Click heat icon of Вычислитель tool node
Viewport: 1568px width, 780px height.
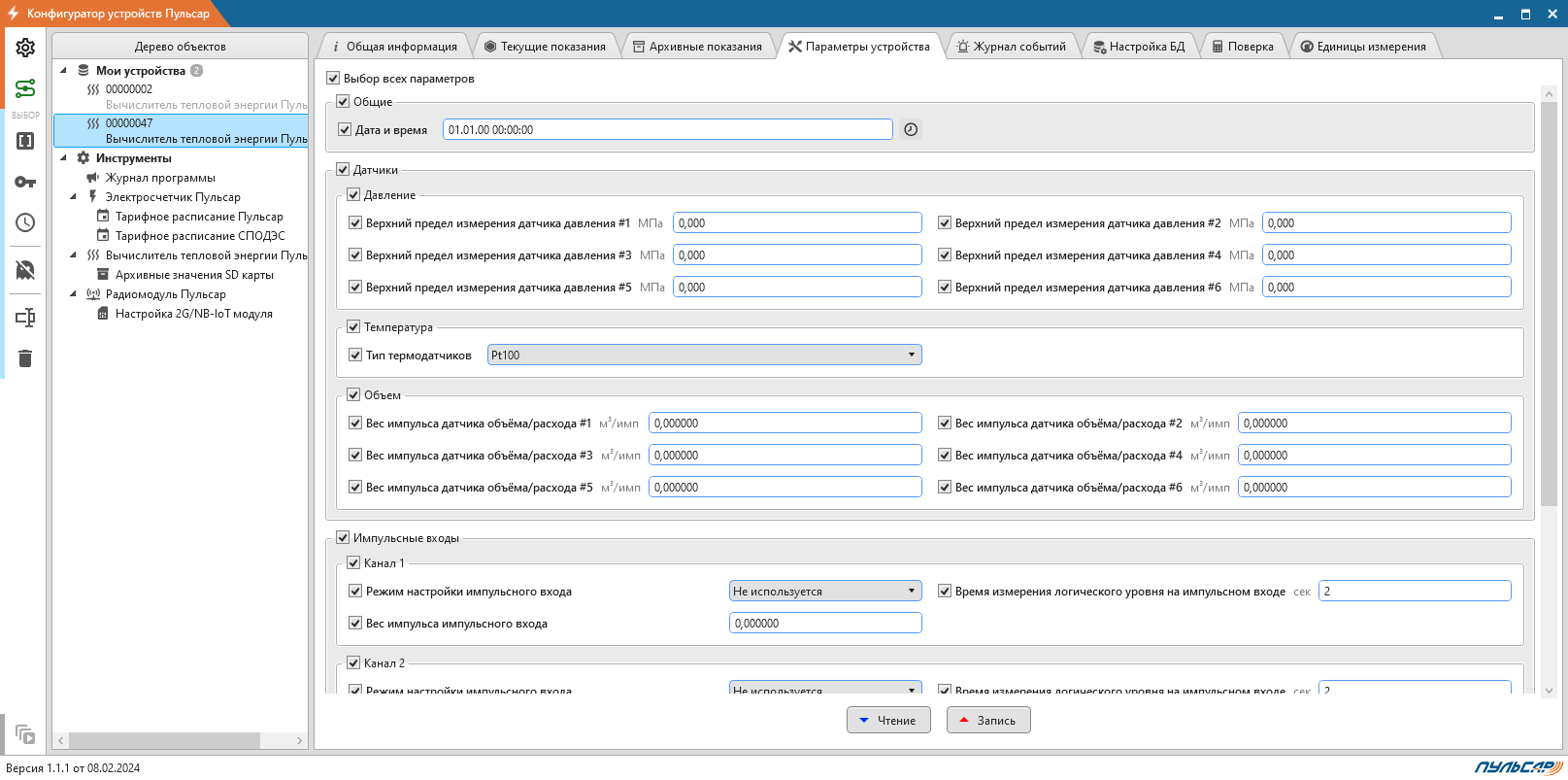(x=93, y=254)
